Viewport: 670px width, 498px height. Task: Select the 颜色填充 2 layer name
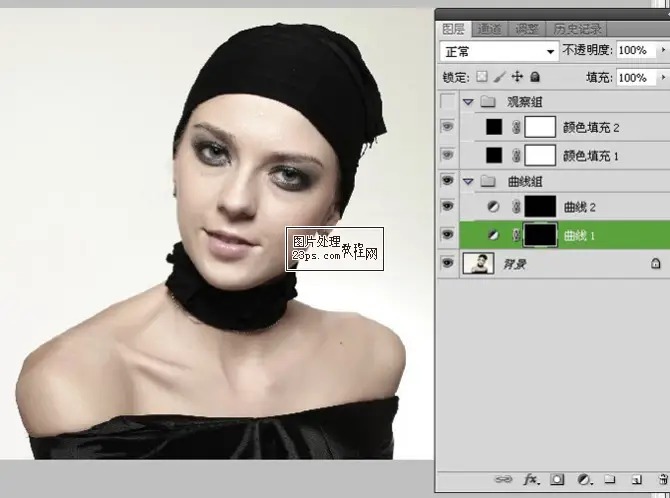coord(591,127)
